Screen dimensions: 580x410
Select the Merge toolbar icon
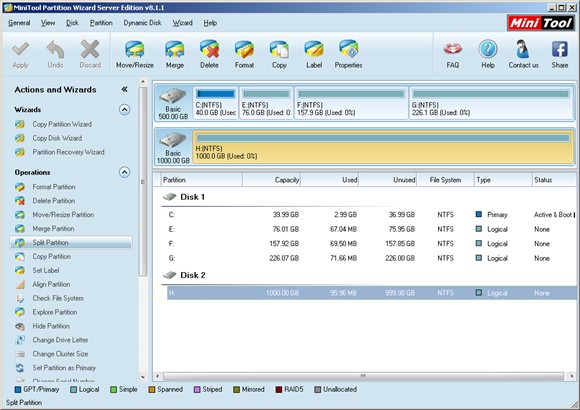[175, 49]
